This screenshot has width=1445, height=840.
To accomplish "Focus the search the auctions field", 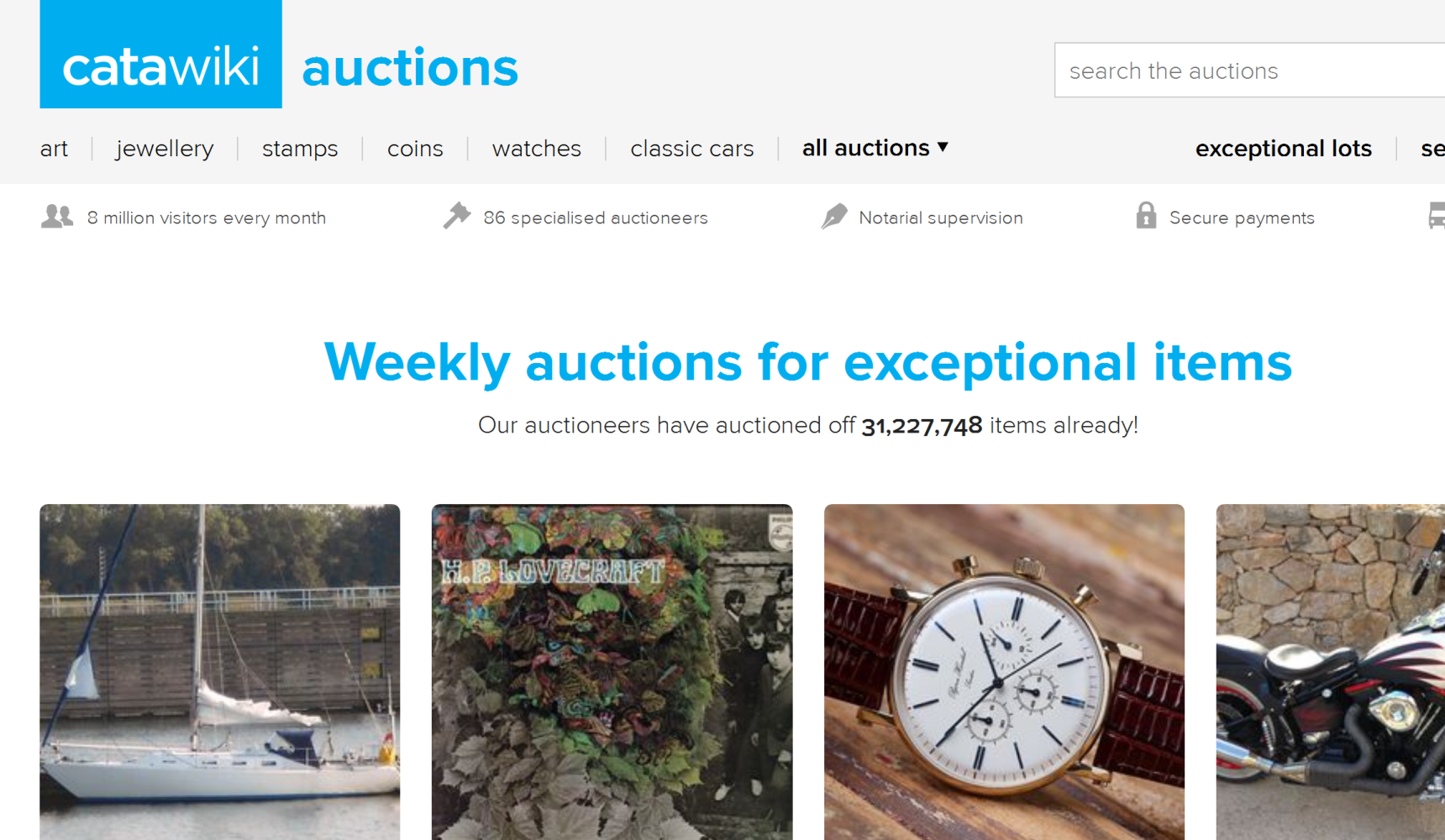I will pos(1249,71).
